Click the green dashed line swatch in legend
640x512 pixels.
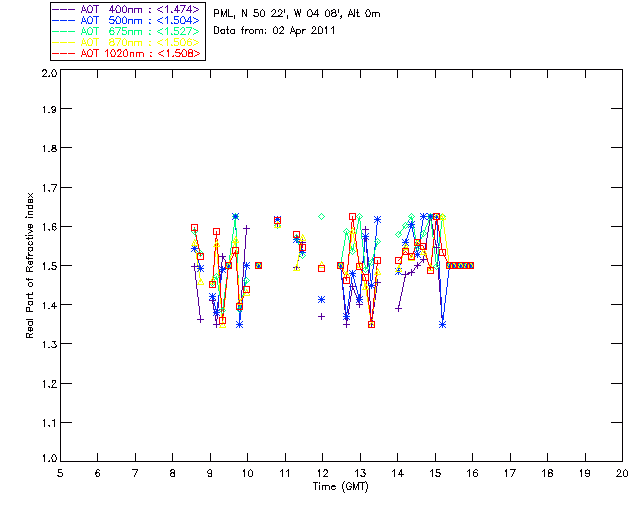[64, 31]
